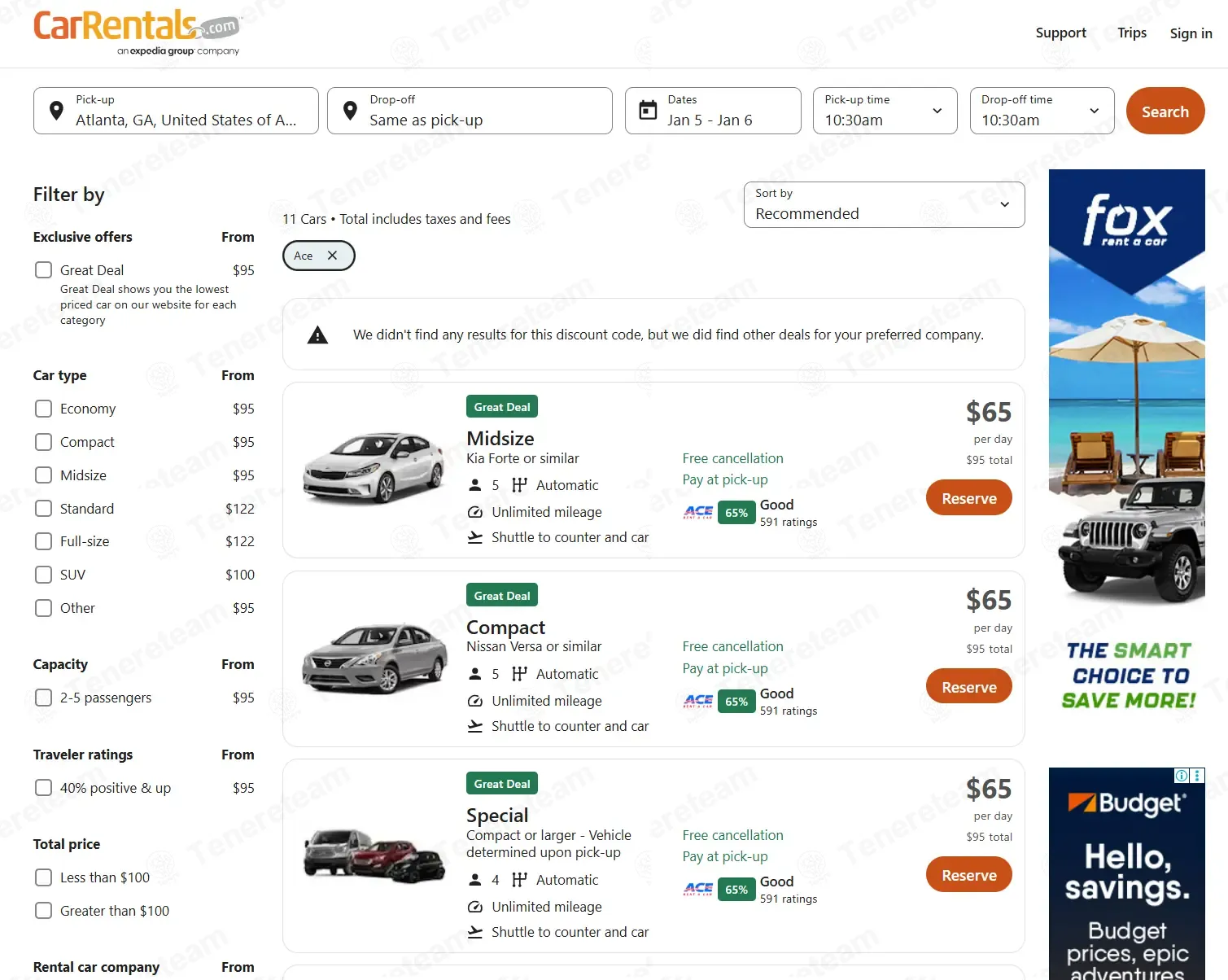Click Midsize card passenger seat icon

click(x=475, y=485)
